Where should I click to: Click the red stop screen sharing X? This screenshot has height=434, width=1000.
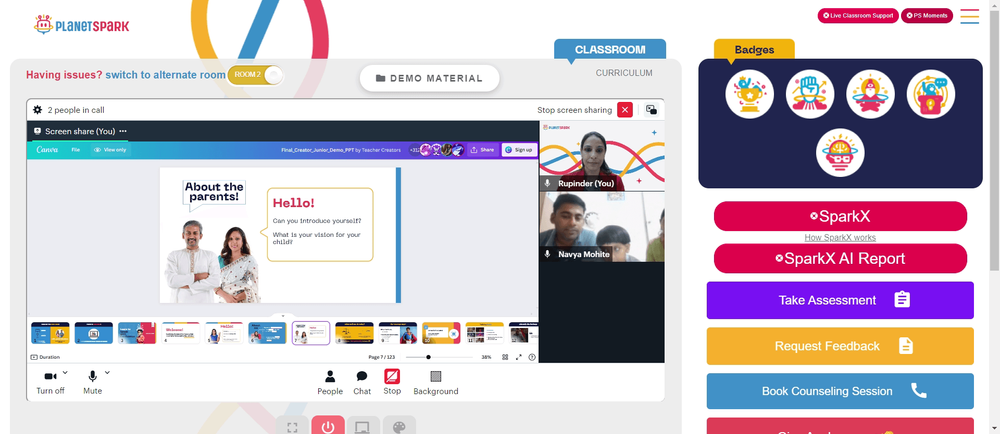625,110
